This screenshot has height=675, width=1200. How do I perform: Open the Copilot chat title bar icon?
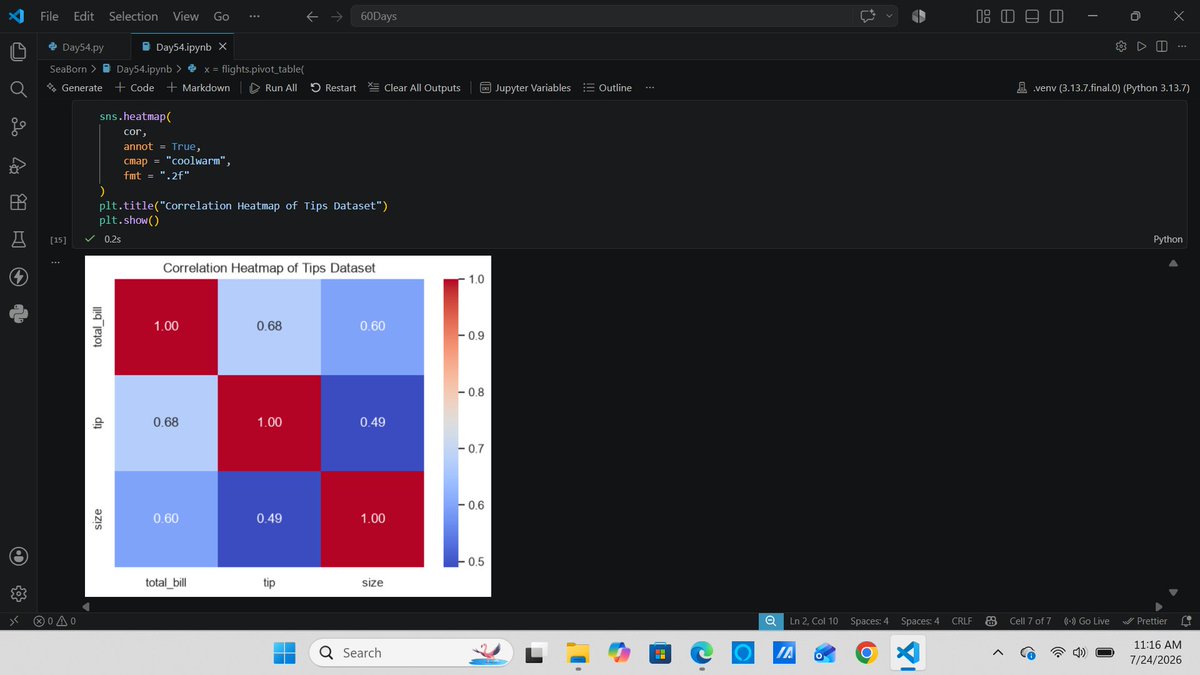point(867,16)
